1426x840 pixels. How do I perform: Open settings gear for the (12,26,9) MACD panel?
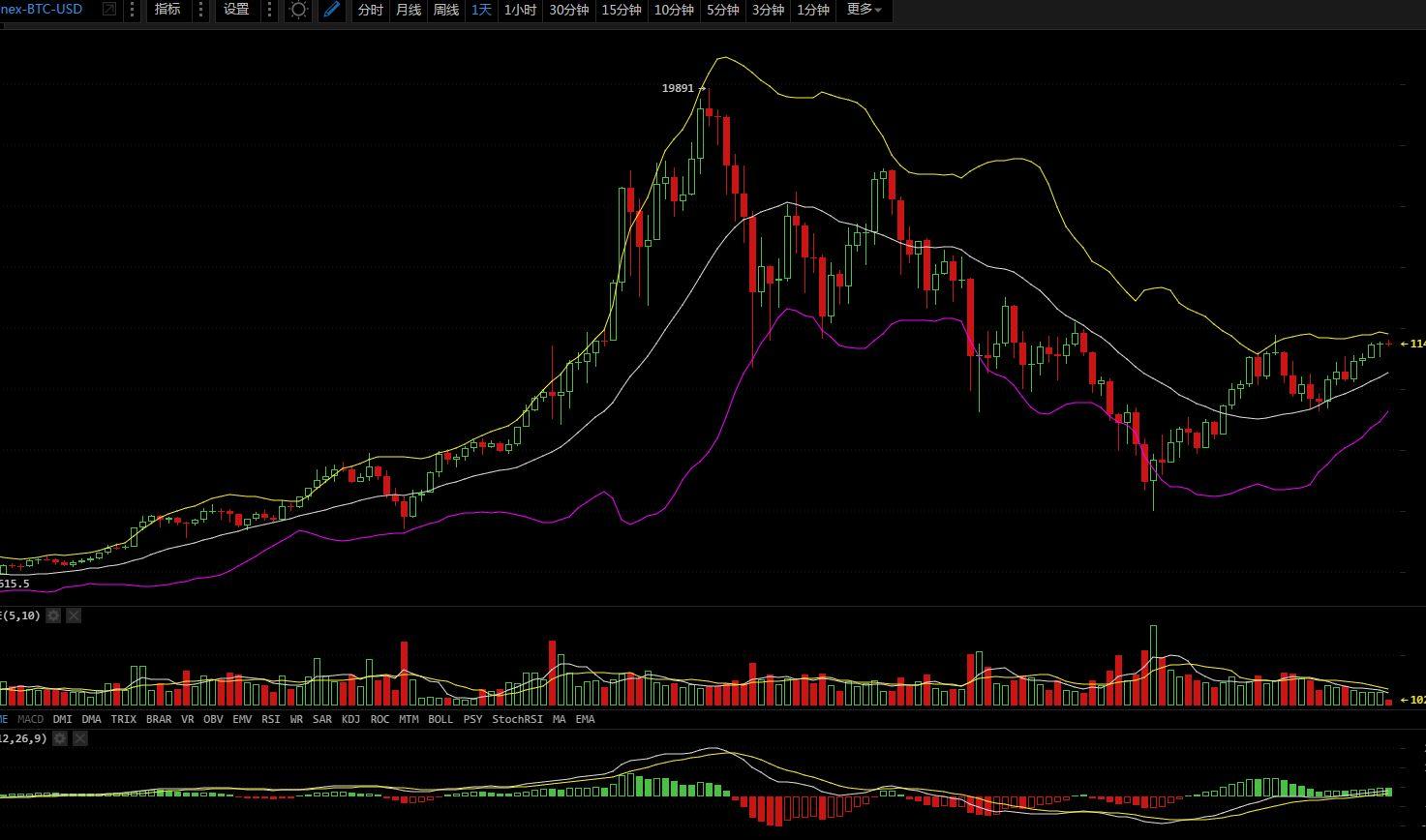click(x=60, y=738)
